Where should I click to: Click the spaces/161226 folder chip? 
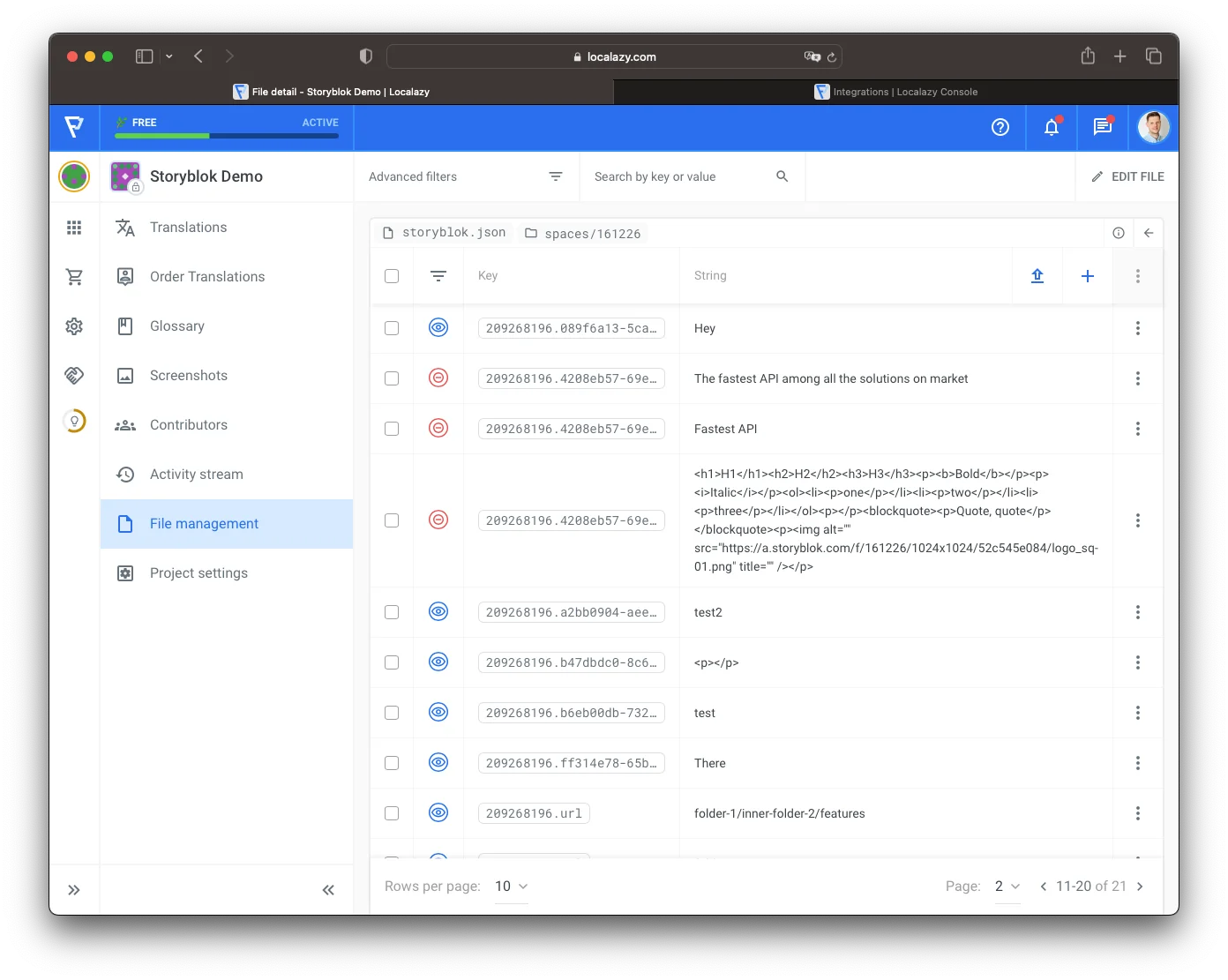(x=582, y=234)
